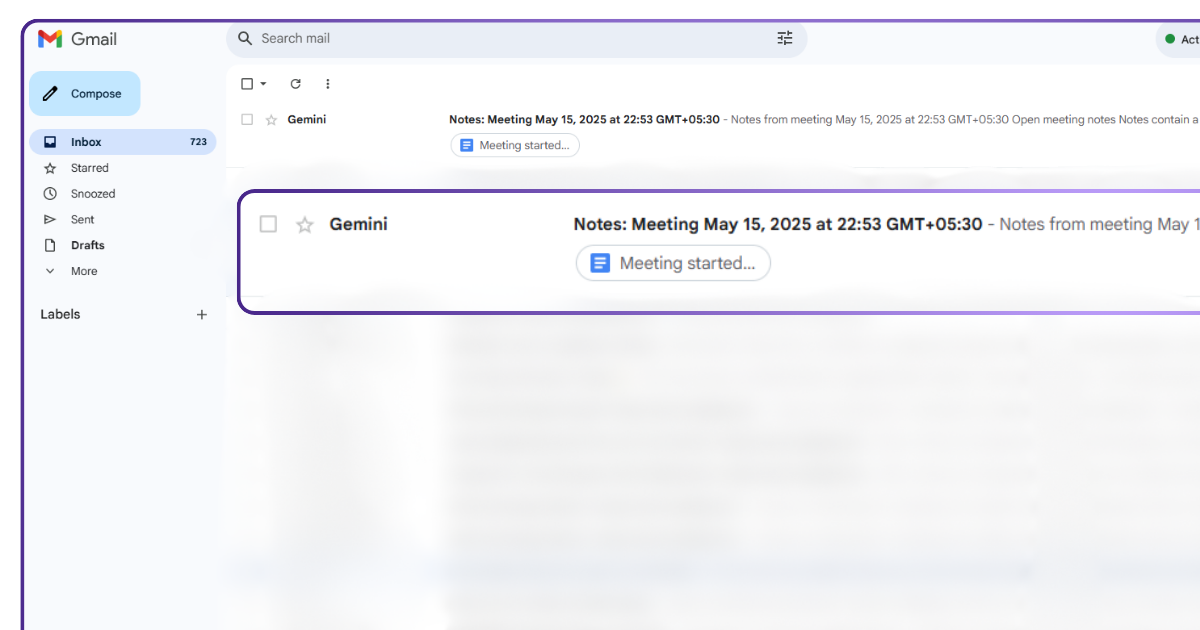Open the Inbox folder
This screenshot has height=630, width=1200.
coord(122,142)
